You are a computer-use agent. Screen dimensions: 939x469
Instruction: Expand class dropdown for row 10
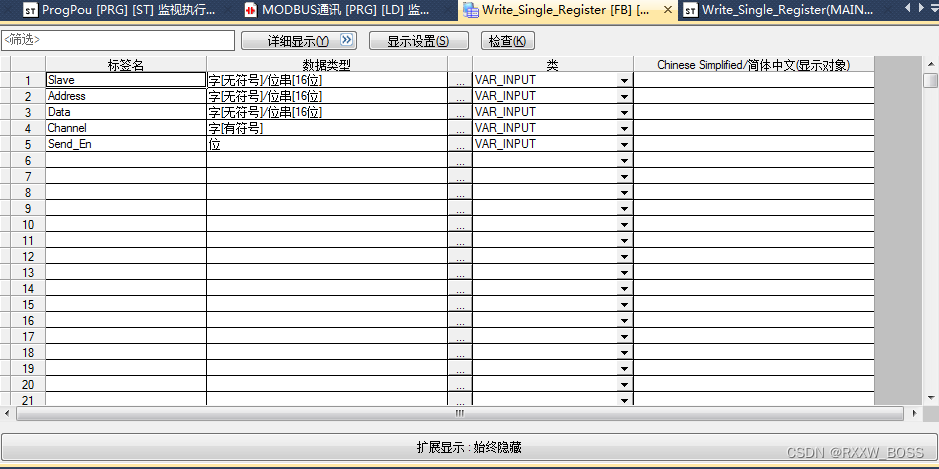coord(625,225)
